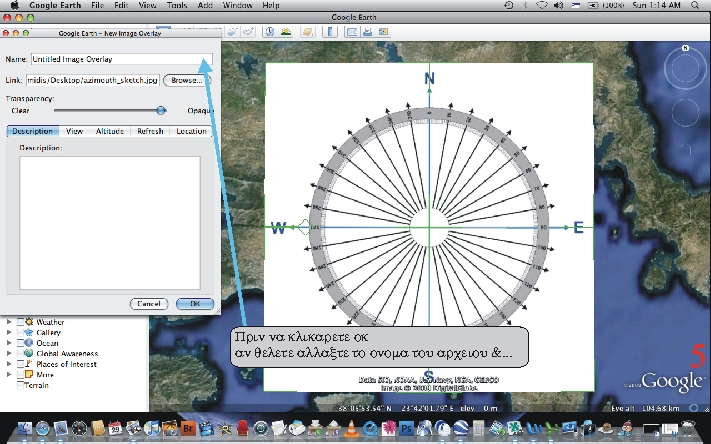Click the Name input field

tap(122, 59)
